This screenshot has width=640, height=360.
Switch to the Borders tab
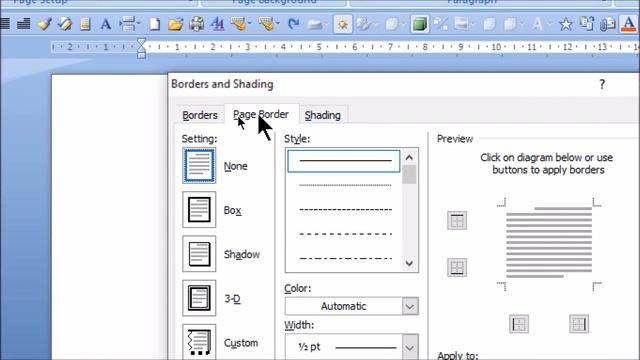coord(200,116)
